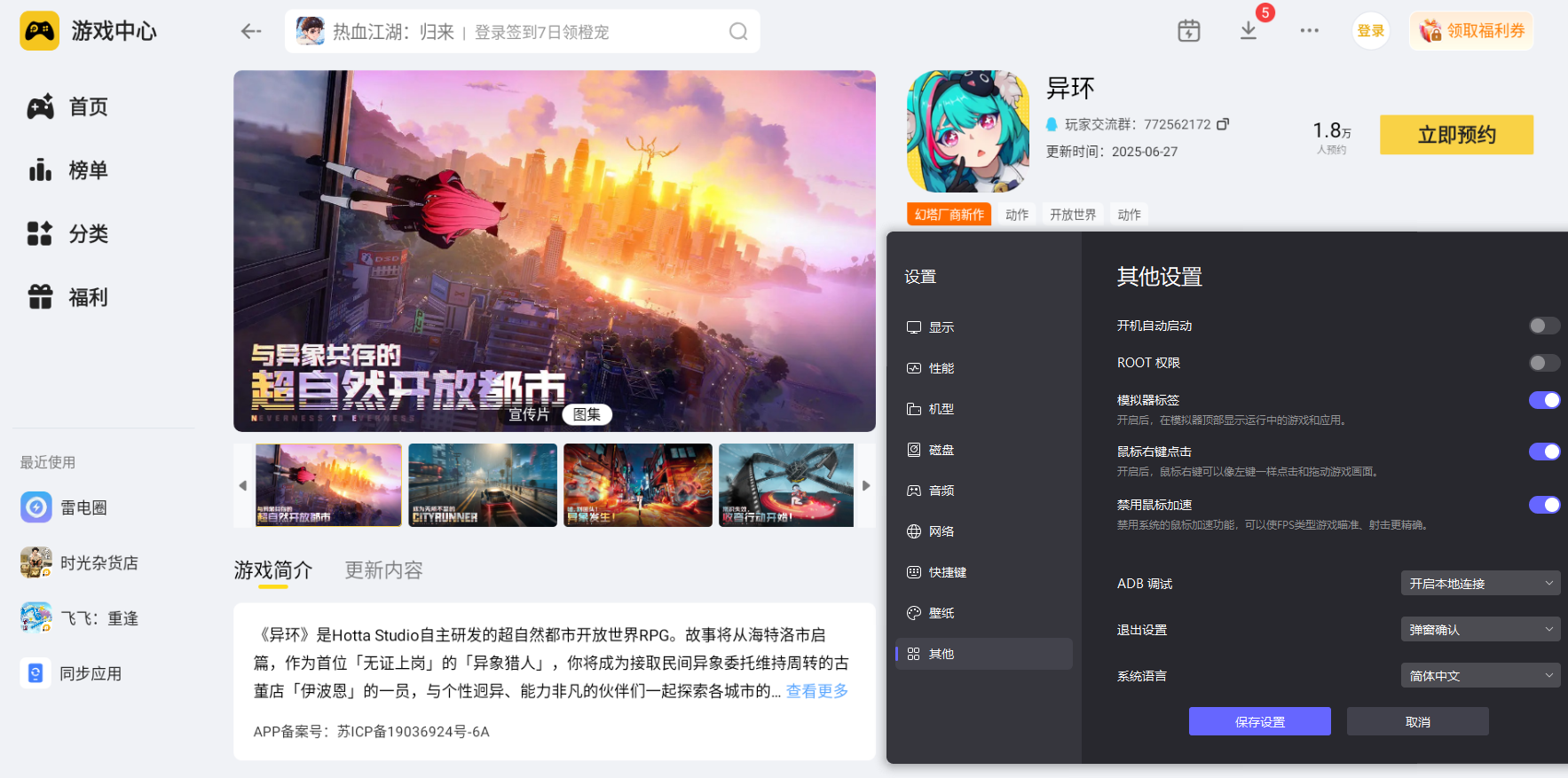Image resolution: width=1568 pixels, height=778 pixels.
Task: Click the 机型 icon in settings
Action: (x=914, y=409)
